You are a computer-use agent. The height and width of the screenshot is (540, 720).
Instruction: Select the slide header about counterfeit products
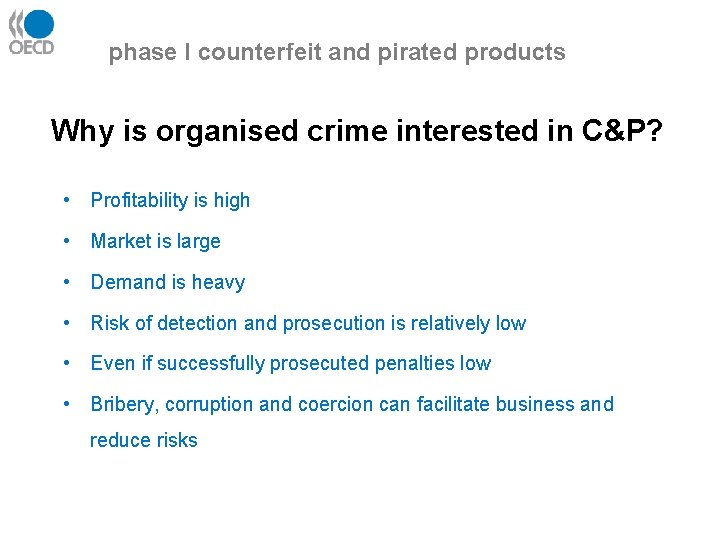pos(337,52)
